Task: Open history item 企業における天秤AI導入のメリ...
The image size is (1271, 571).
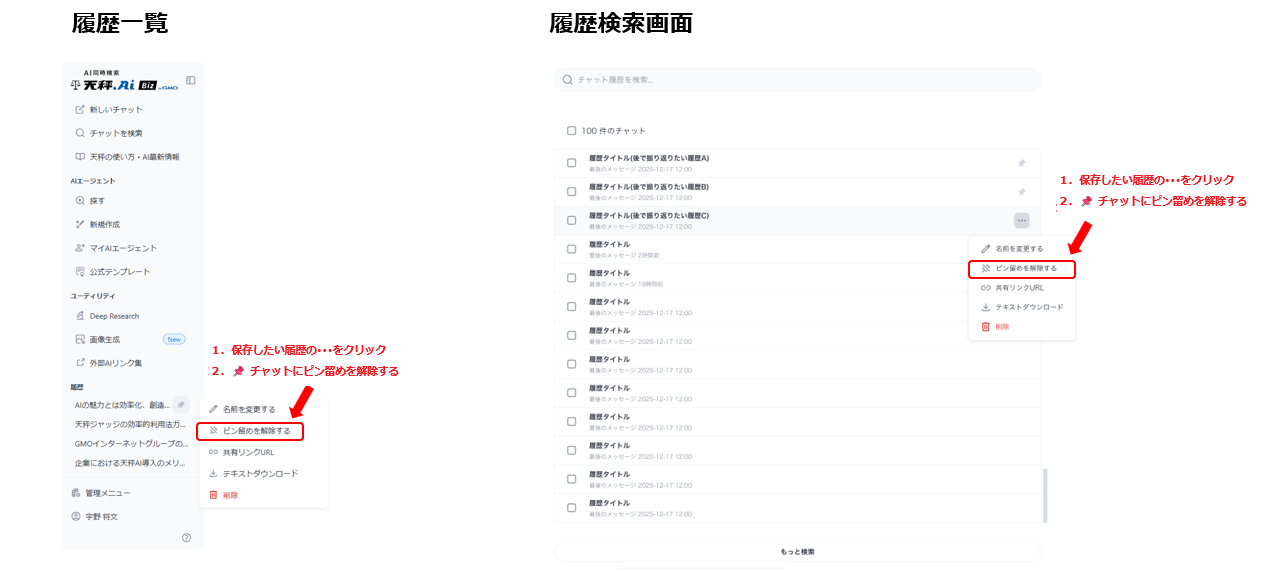Action: point(131,463)
